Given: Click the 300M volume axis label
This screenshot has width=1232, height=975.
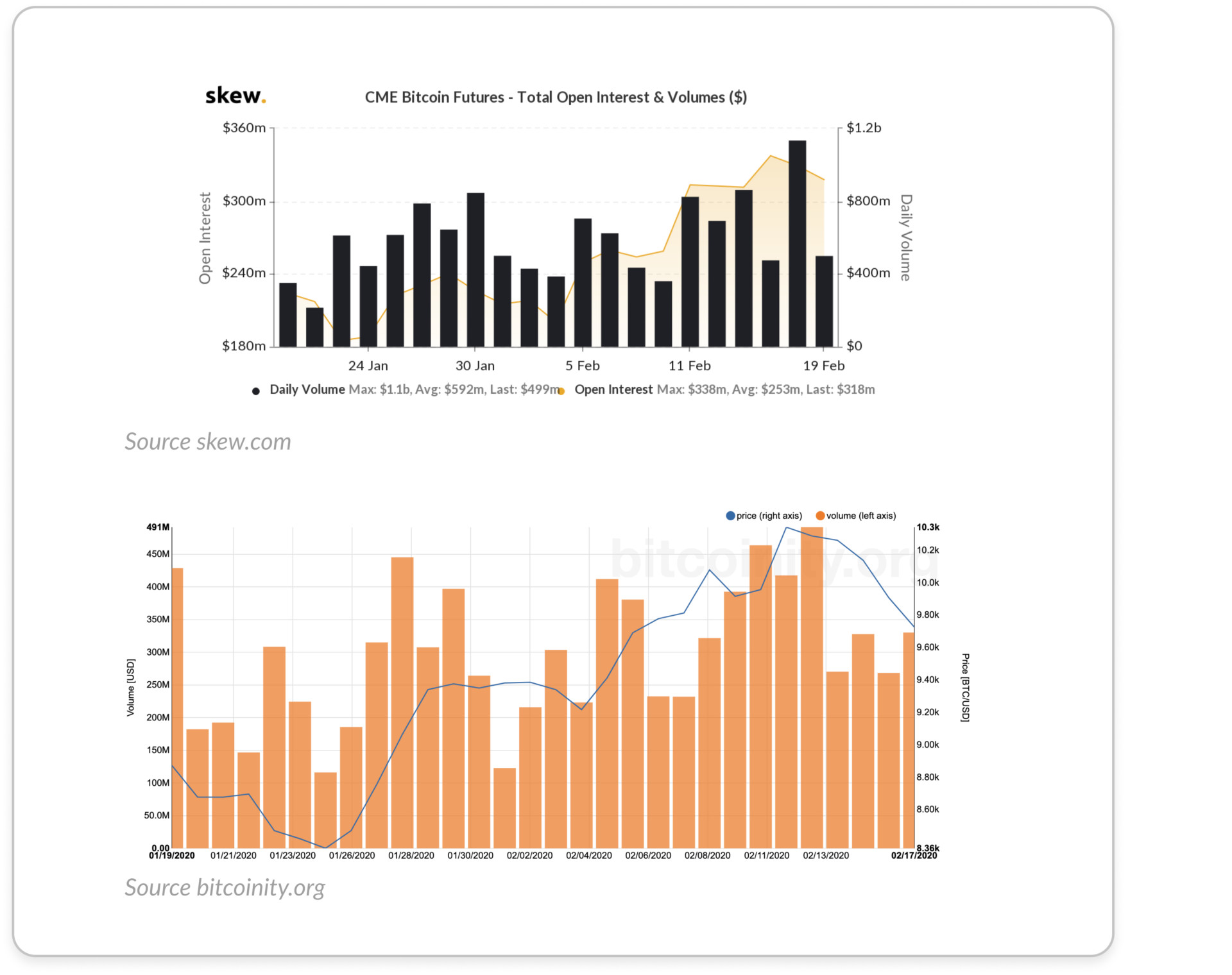Looking at the screenshot, I should click(x=158, y=652).
